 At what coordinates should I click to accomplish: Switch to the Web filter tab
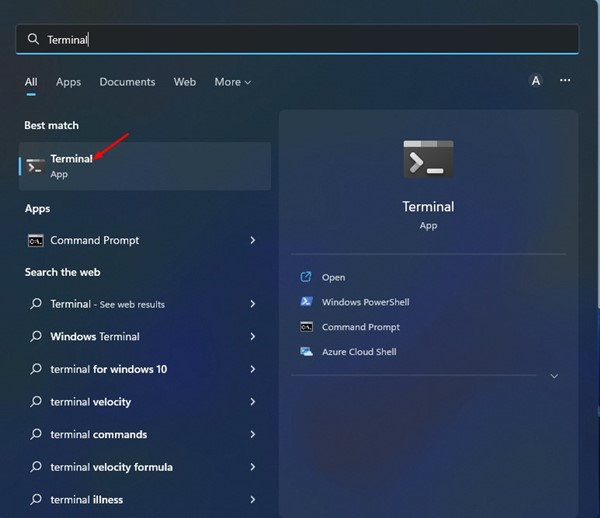coord(185,82)
